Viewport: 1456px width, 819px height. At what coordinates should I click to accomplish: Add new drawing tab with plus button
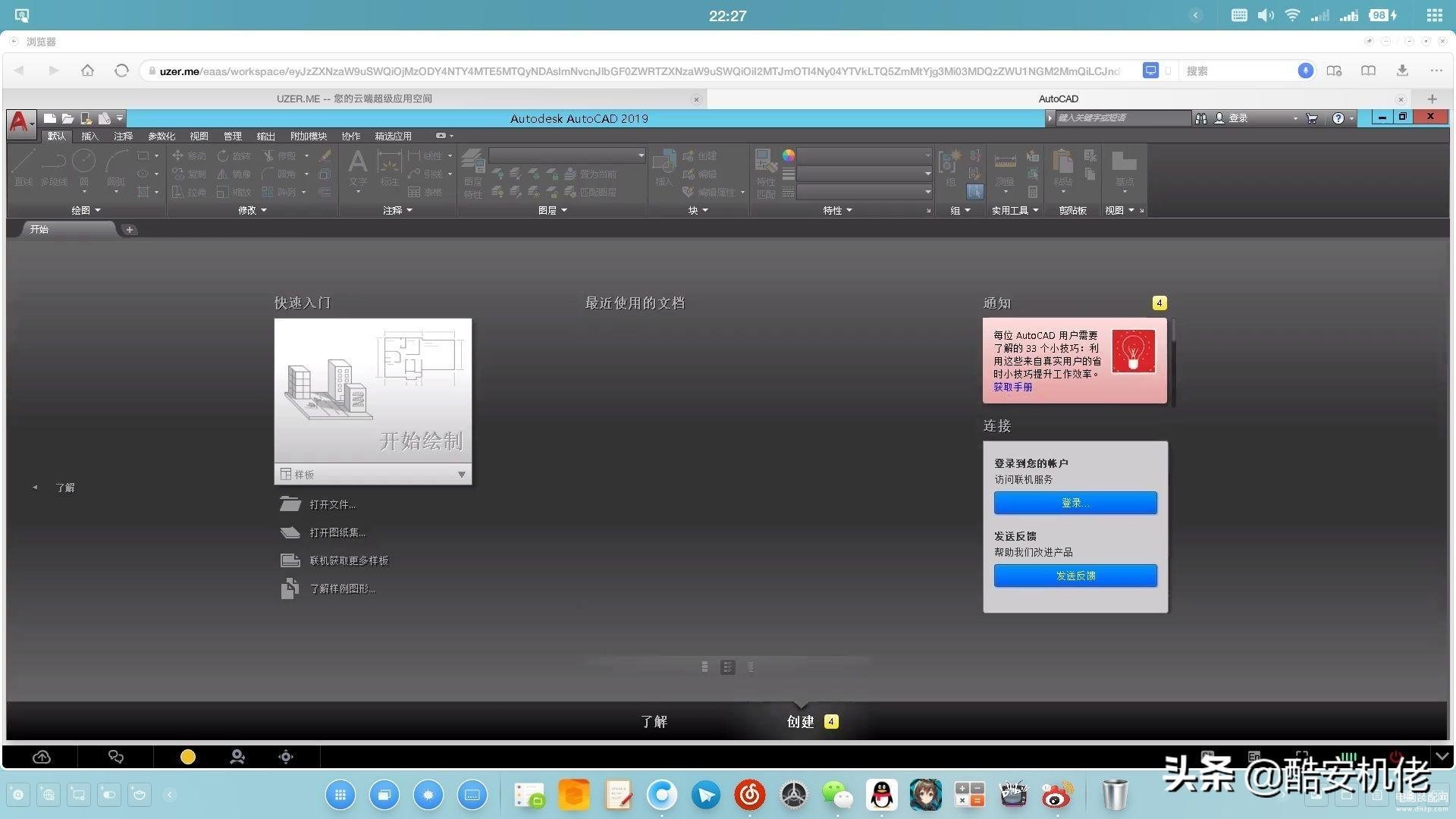129,229
